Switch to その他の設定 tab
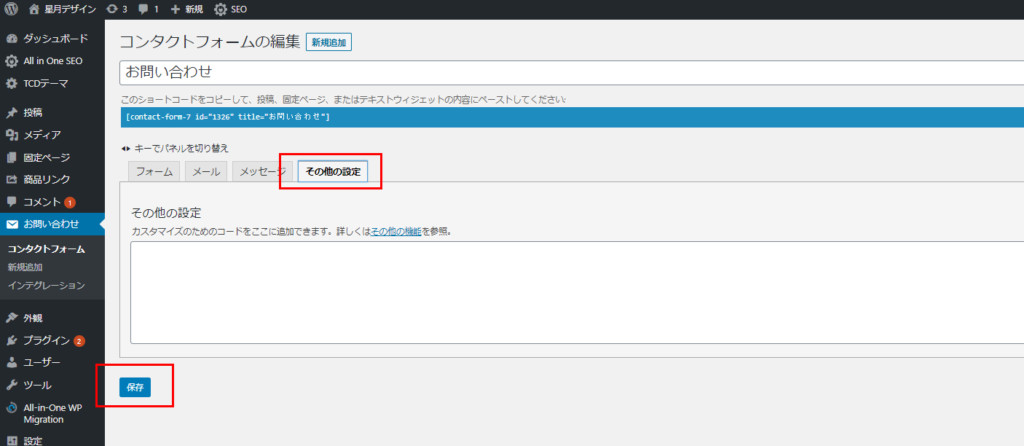1024x446 pixels. 333,172
